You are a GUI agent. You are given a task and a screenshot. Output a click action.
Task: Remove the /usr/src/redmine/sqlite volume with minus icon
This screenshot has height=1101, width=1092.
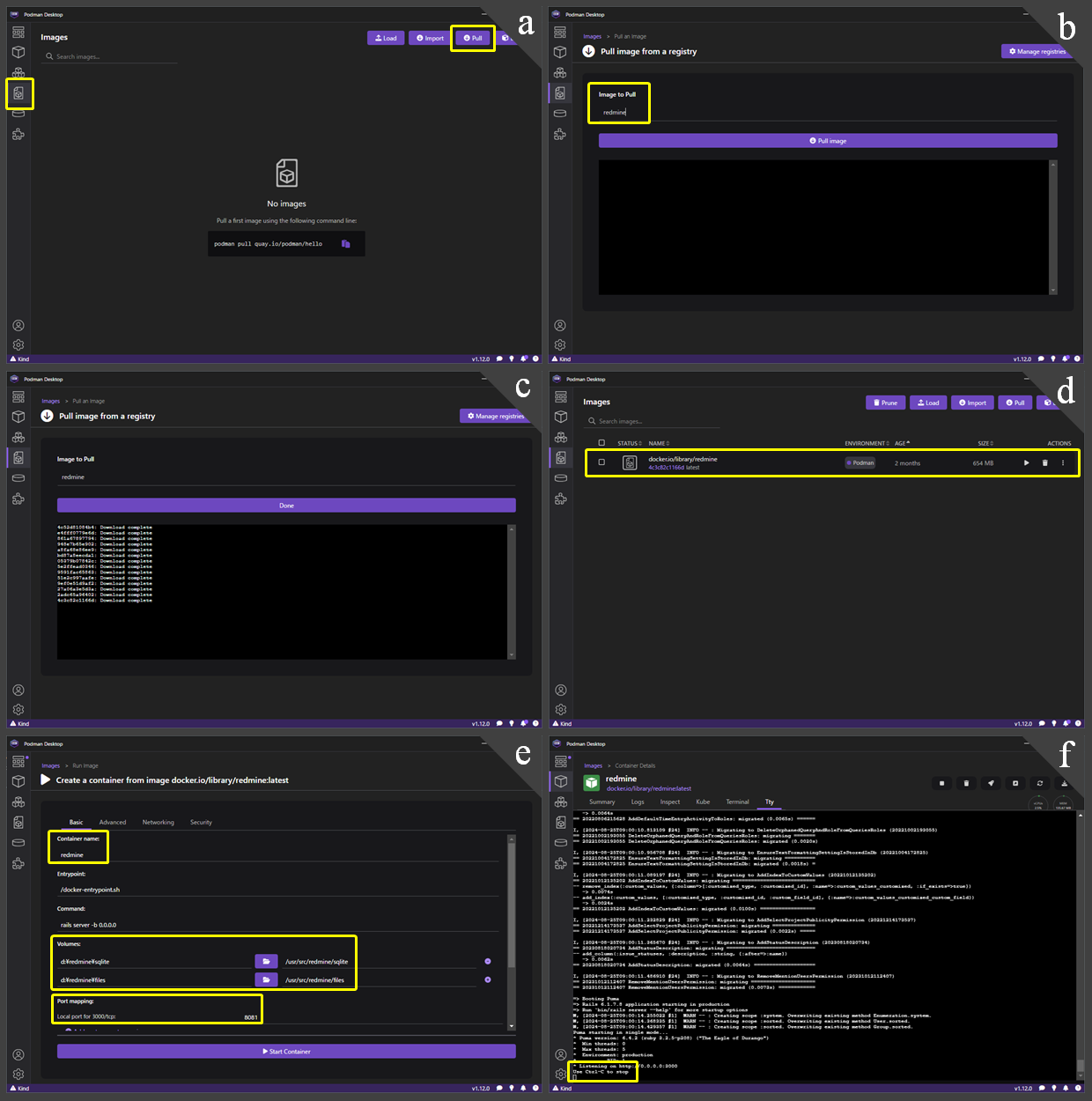[x=488, y=961]
